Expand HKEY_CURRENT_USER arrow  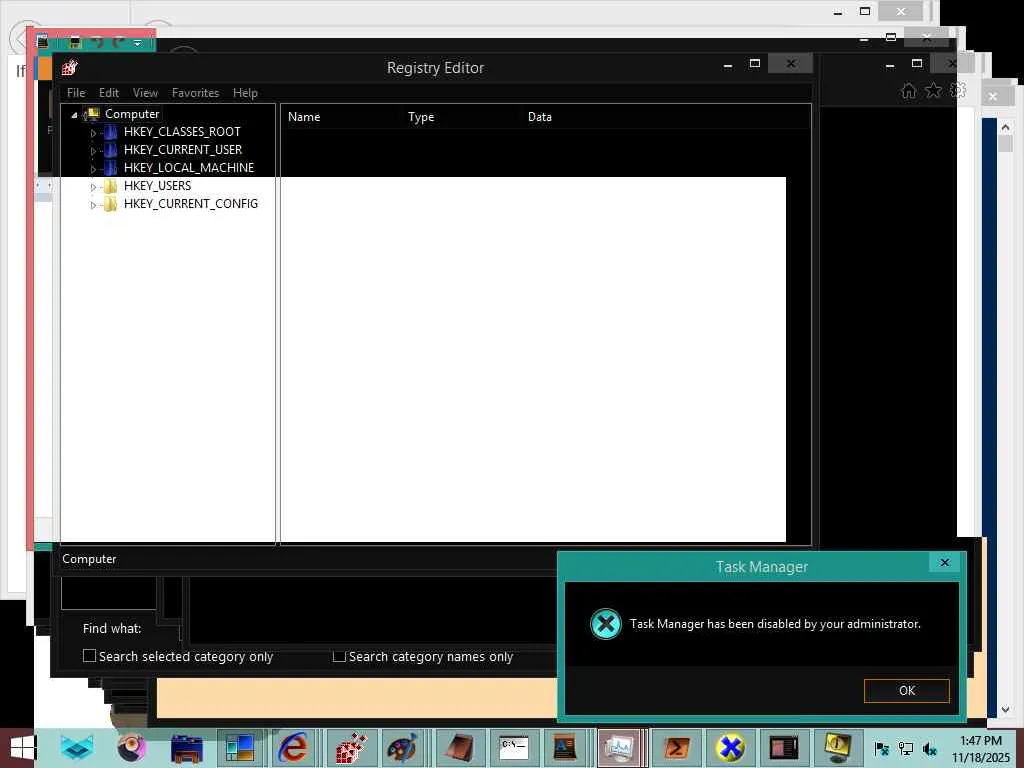(x=93, y=151)
